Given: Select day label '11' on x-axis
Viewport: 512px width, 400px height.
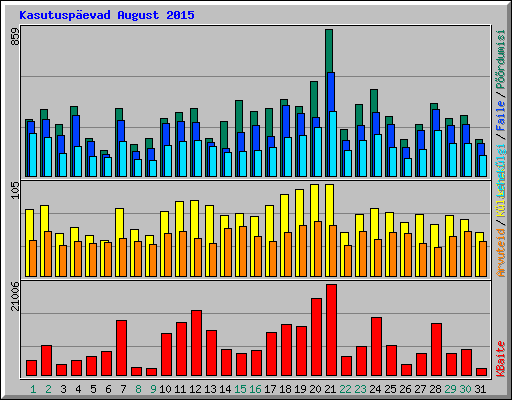Looking at the screenshot, I should click(180, 389).
